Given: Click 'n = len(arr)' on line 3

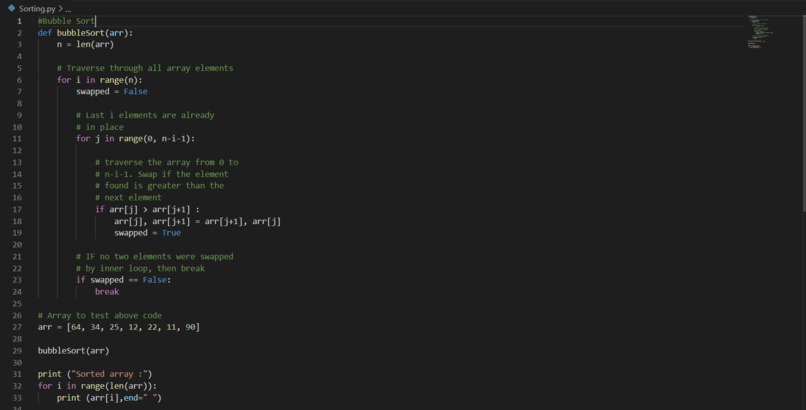Looking at the screenshot, I should click(x=85, y=45).
